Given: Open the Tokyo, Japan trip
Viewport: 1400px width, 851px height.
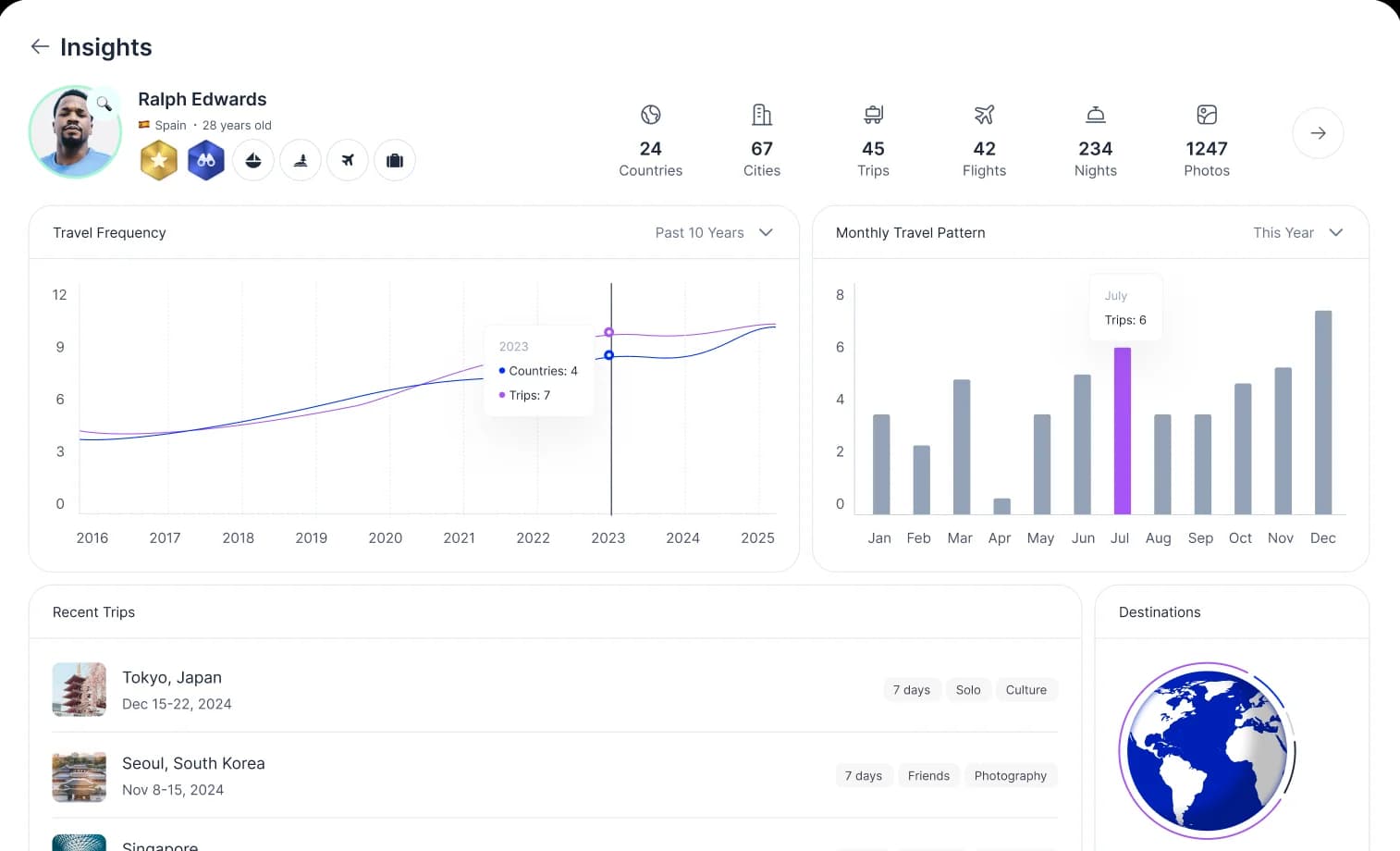Looking at the screenshot, I should point(555,689).
